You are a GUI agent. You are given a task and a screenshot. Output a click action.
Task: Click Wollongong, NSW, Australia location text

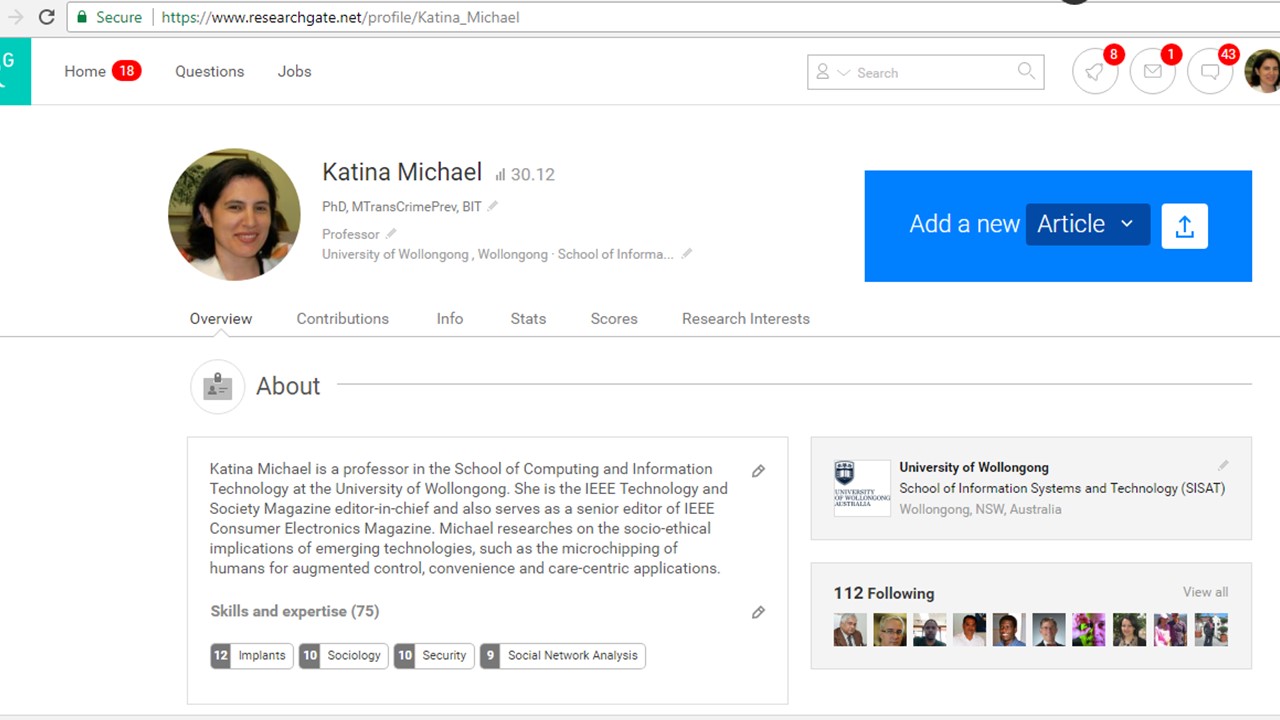tap(980, 509)
